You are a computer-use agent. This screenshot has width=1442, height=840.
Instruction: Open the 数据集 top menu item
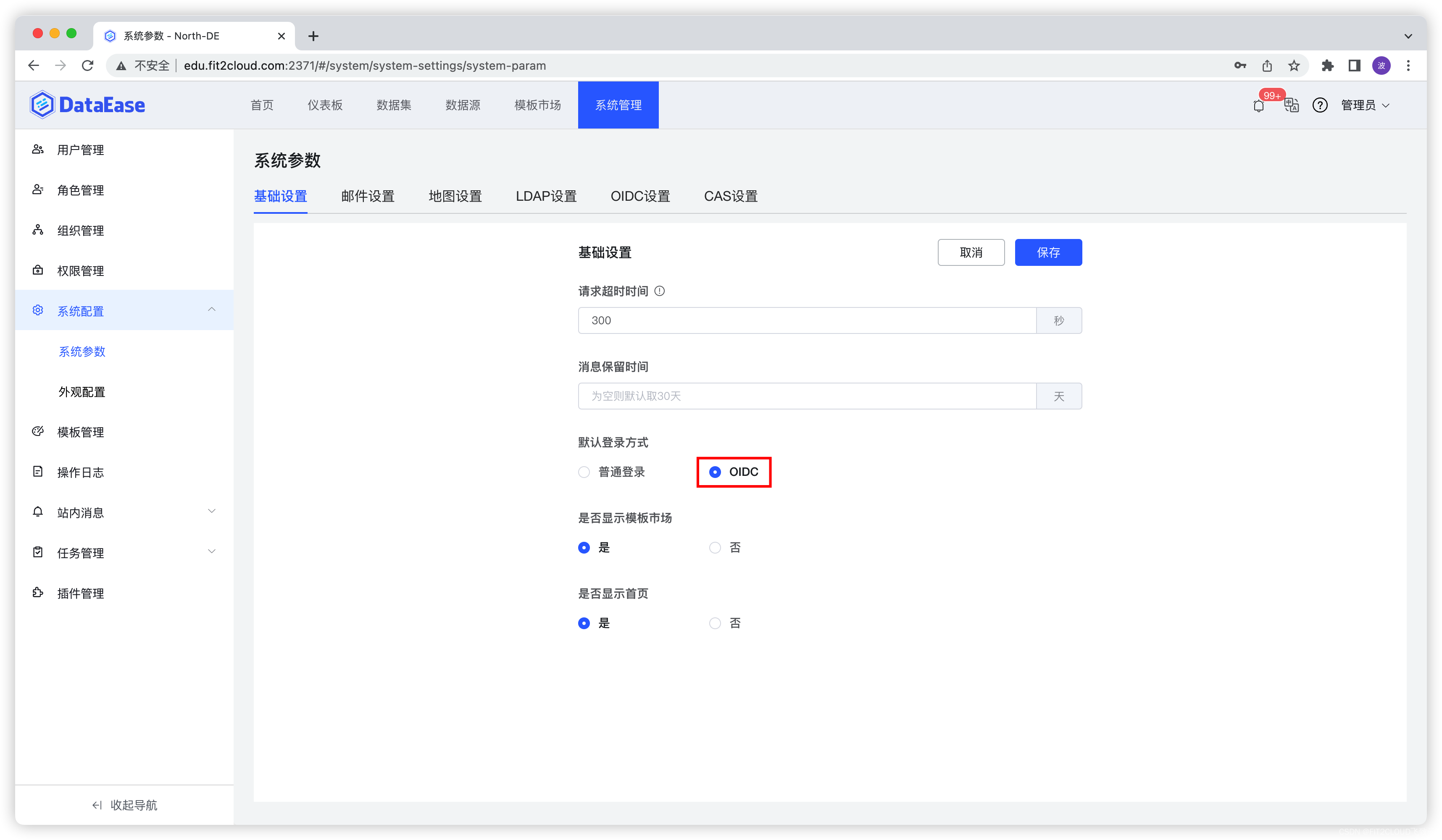coord(394,105)
